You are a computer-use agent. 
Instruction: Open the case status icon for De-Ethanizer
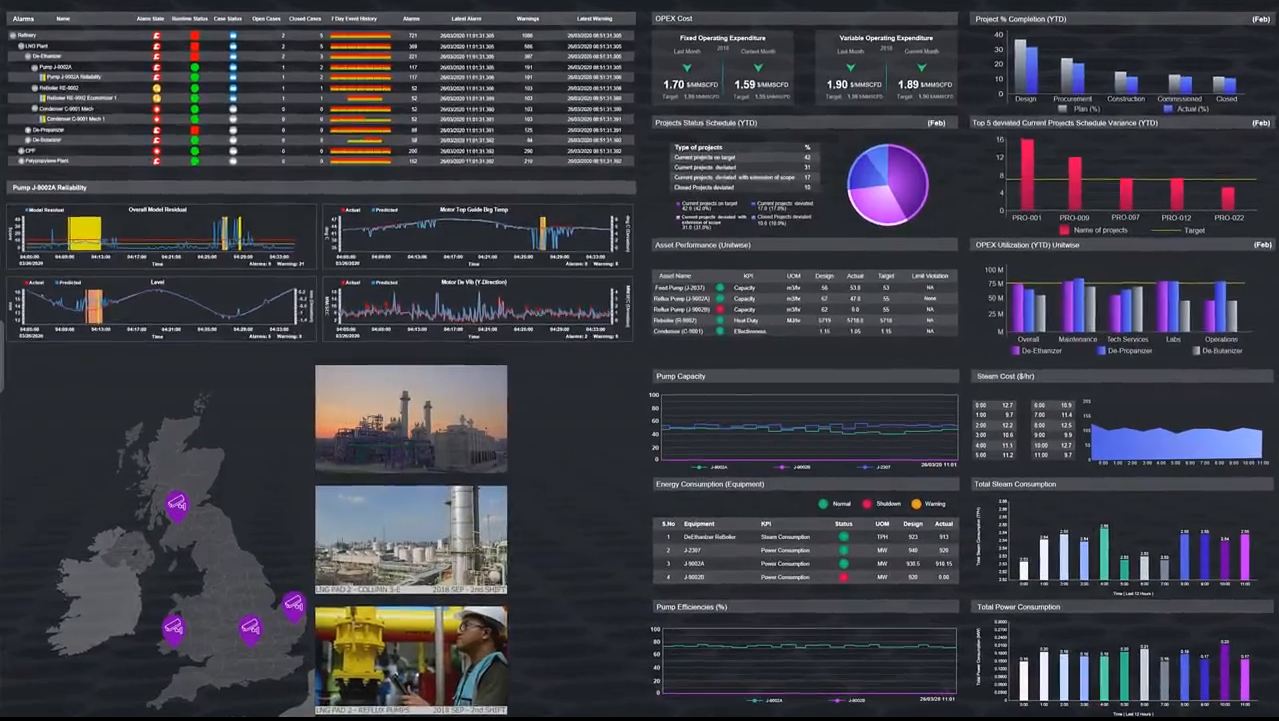click(233, 56)
